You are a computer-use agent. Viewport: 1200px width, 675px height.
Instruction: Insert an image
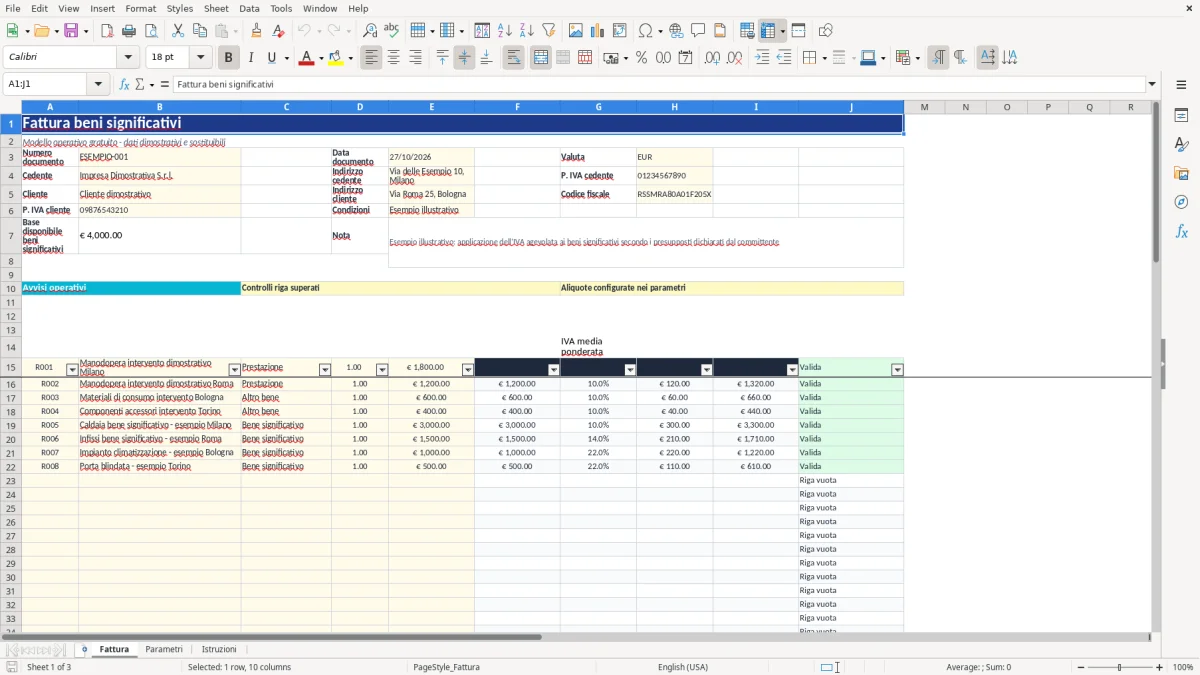point(576,31)
